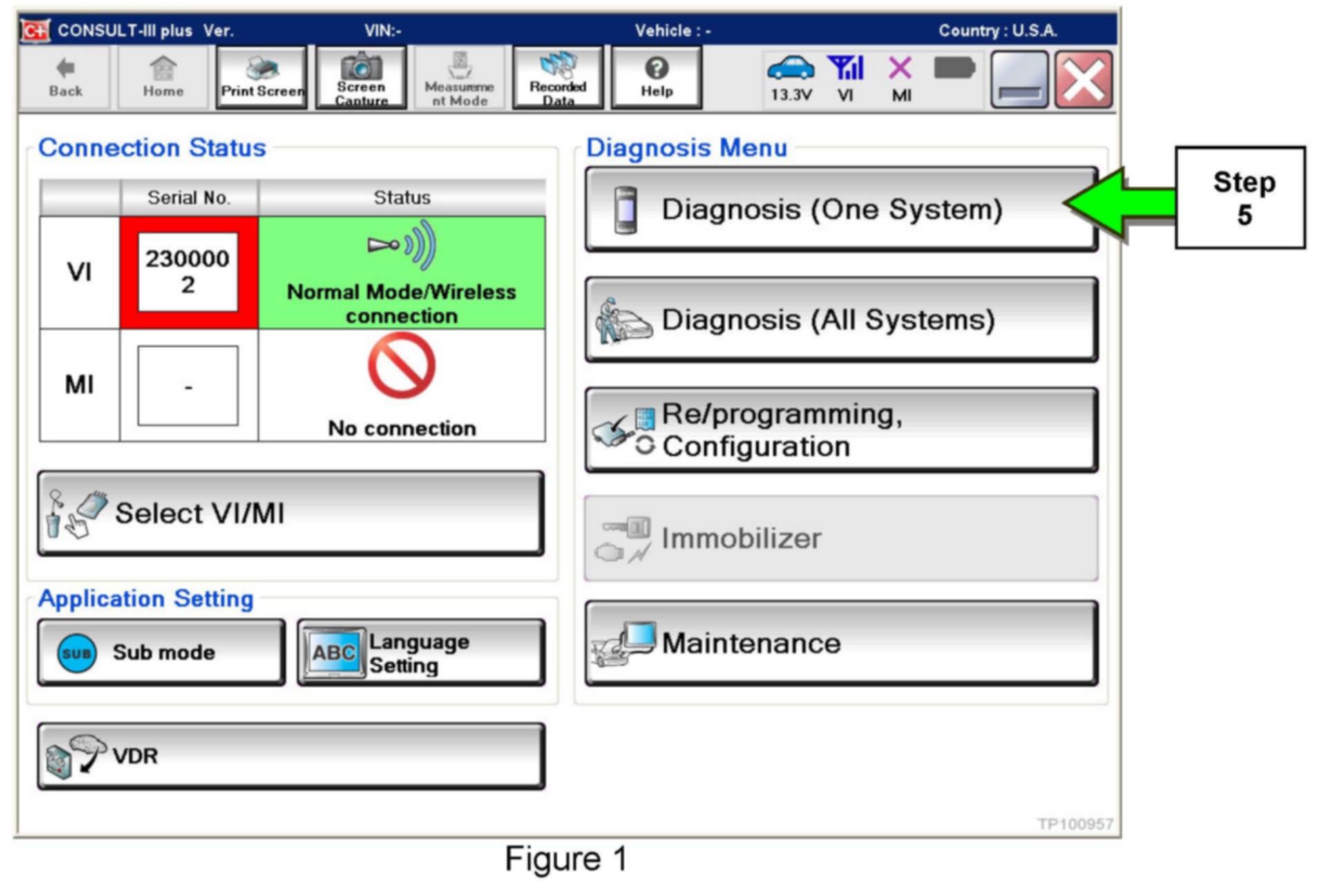The height and width of the screenshot is (896, 1327).
Task: Click VI serial number 2300002 box
Action: pos(188,272)
